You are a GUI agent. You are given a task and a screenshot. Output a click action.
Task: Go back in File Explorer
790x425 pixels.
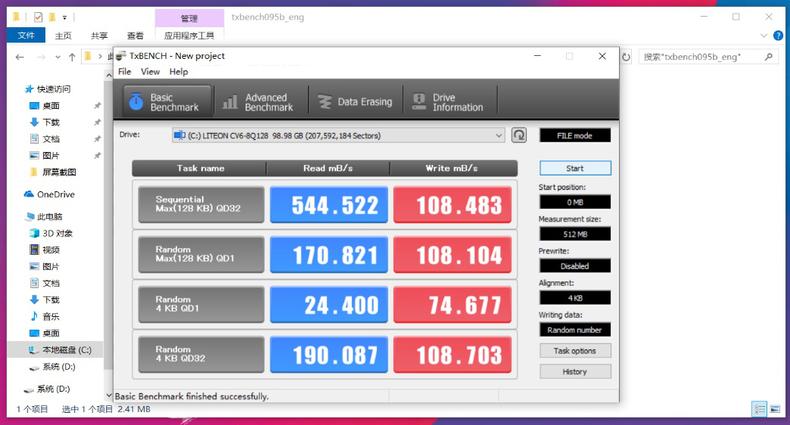(20, 57)
